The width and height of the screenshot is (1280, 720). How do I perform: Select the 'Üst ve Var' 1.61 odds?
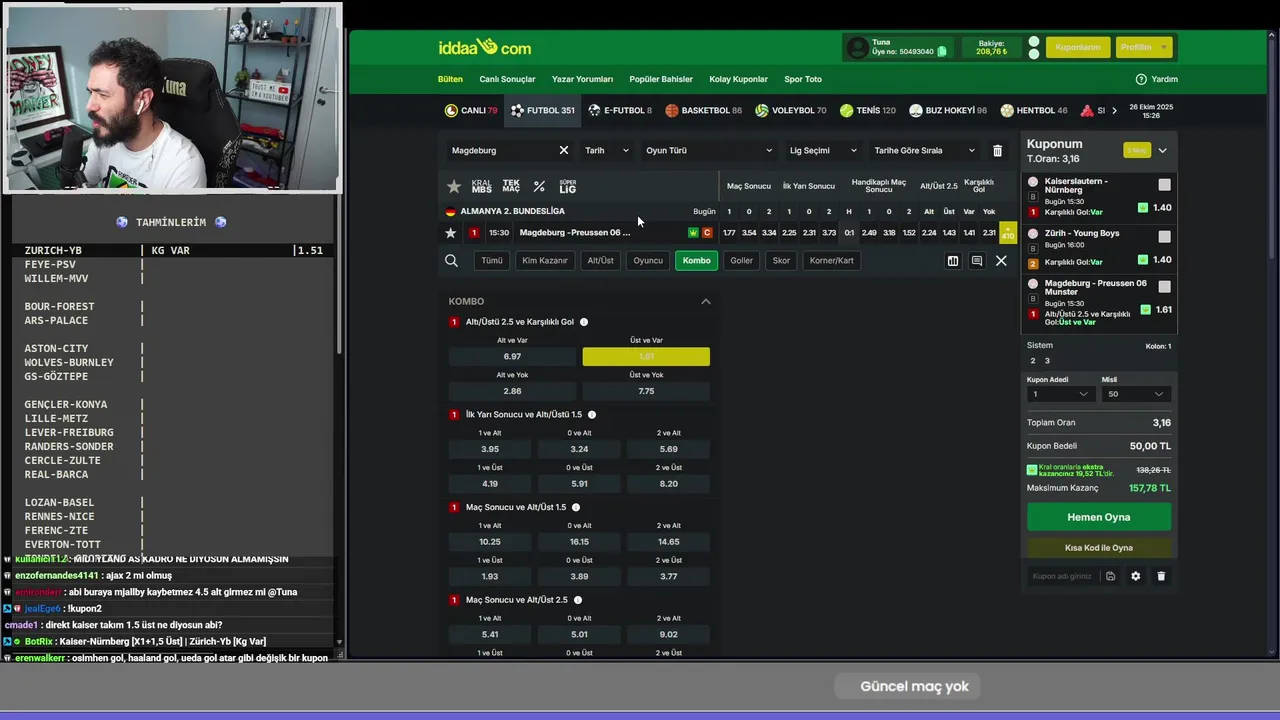point(646,356)
